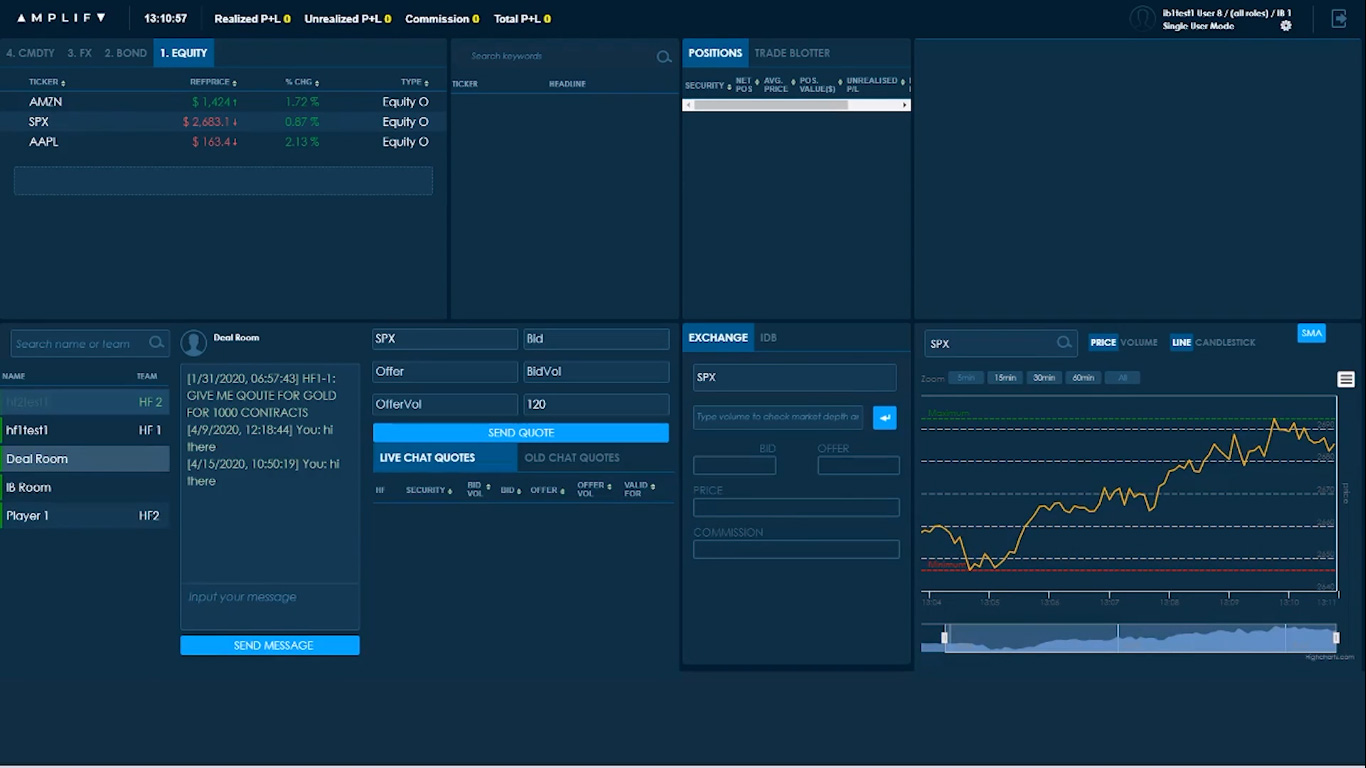Image resolution: width=1366 pixels, height=768 pixels.
Task: Click the exchange volume market depth field
Action: 778,417
